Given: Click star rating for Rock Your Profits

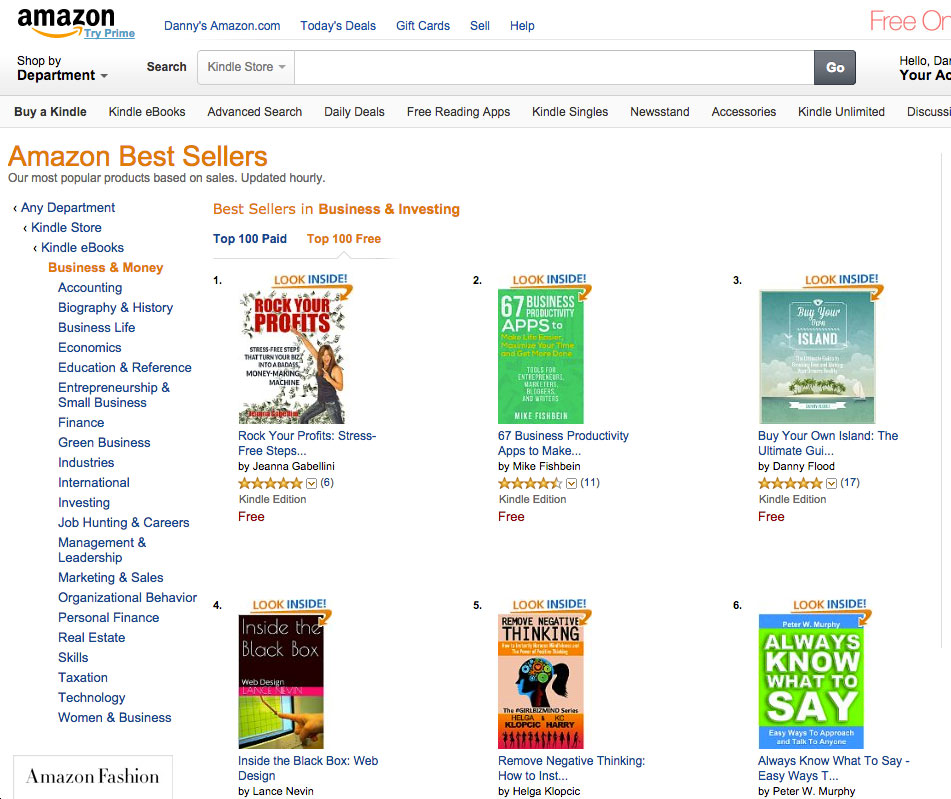Looking at the screenshot, I should [x=270, y=483].
